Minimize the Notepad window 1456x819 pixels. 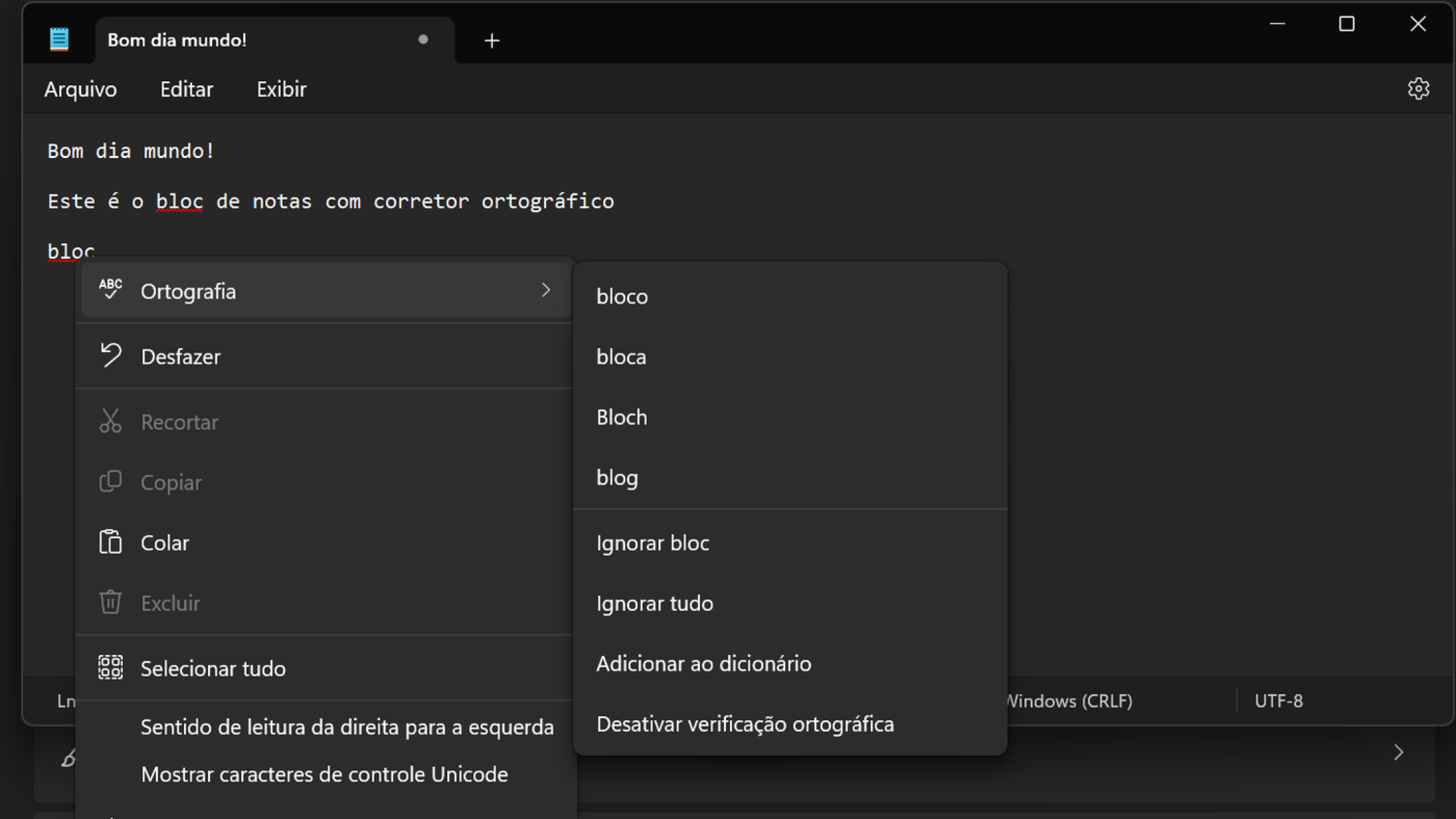tap(1277, 24)
